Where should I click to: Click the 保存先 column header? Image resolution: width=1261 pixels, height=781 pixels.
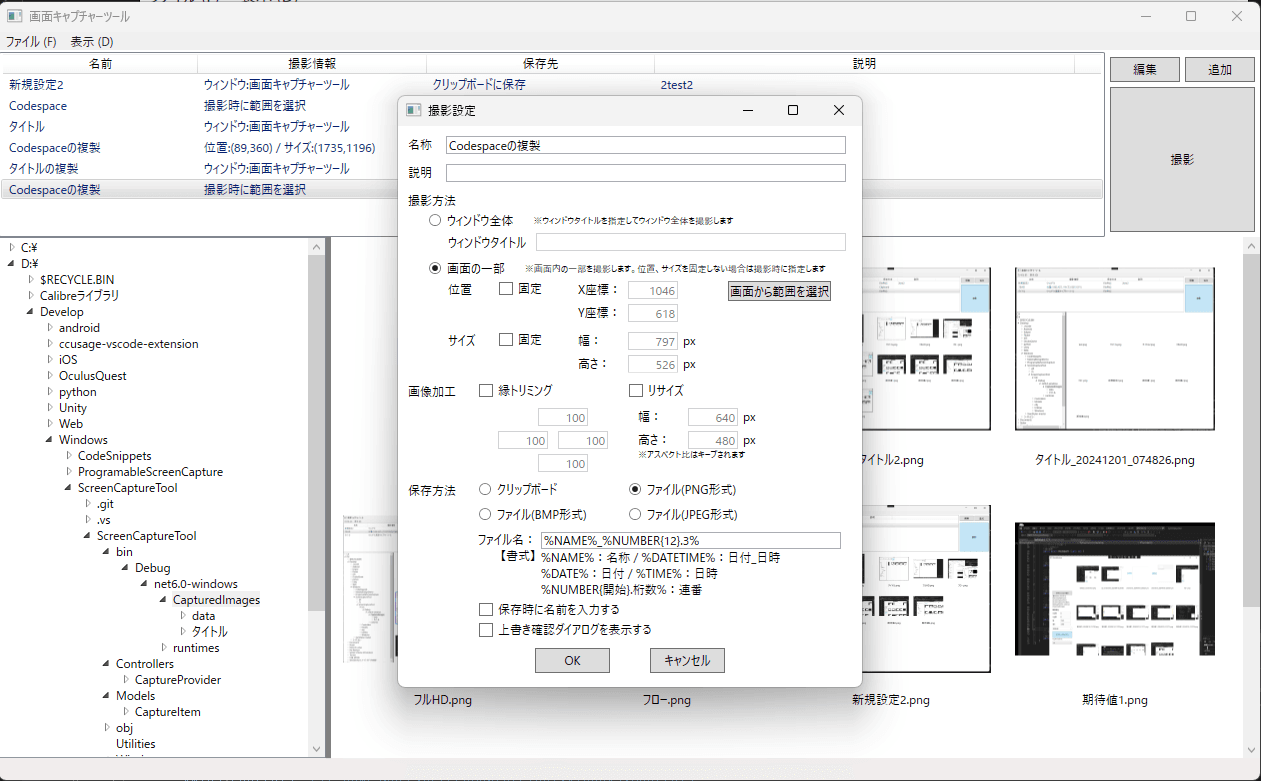pyautogui.click(x=540, y=63)
